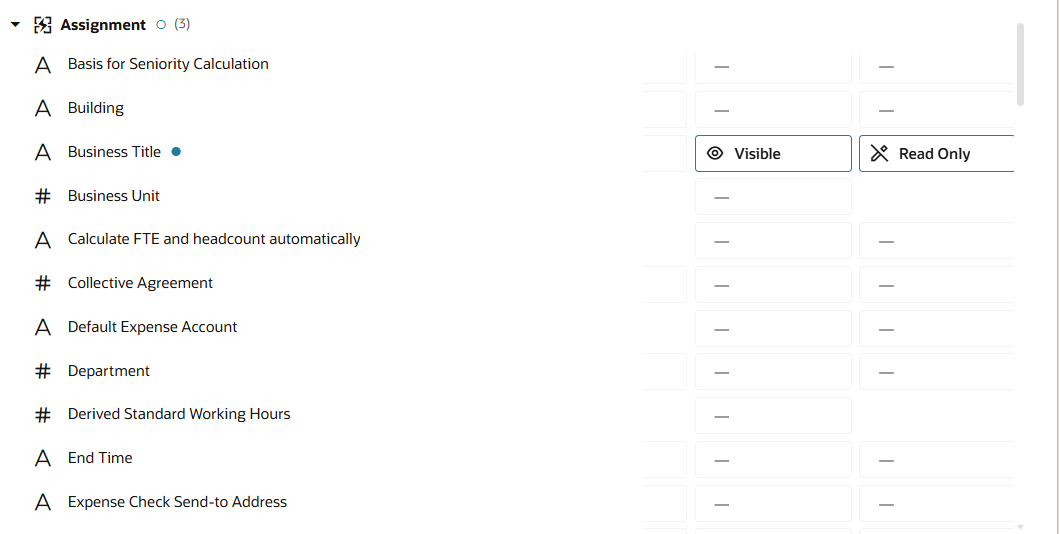Click the text-type icon beside Building
This screenshot has width=1060, height=534.
[43, 109]
